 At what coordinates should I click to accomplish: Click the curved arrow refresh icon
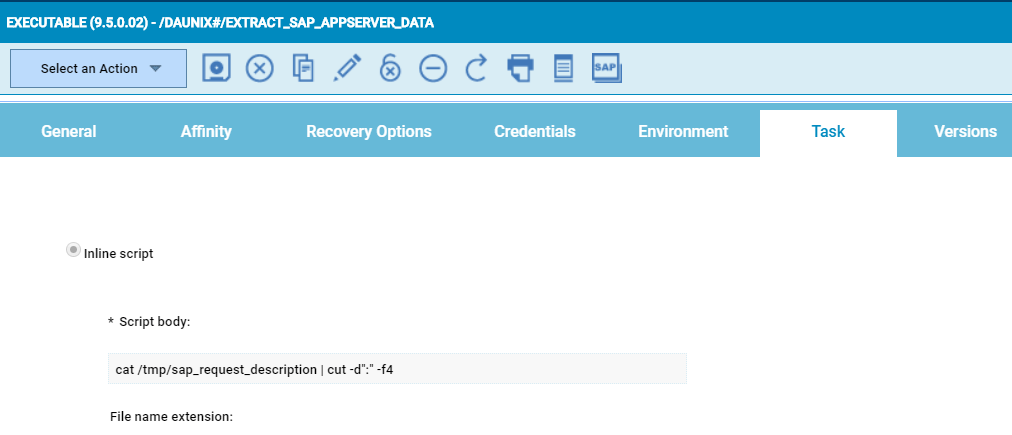click(x=477, y=68)
